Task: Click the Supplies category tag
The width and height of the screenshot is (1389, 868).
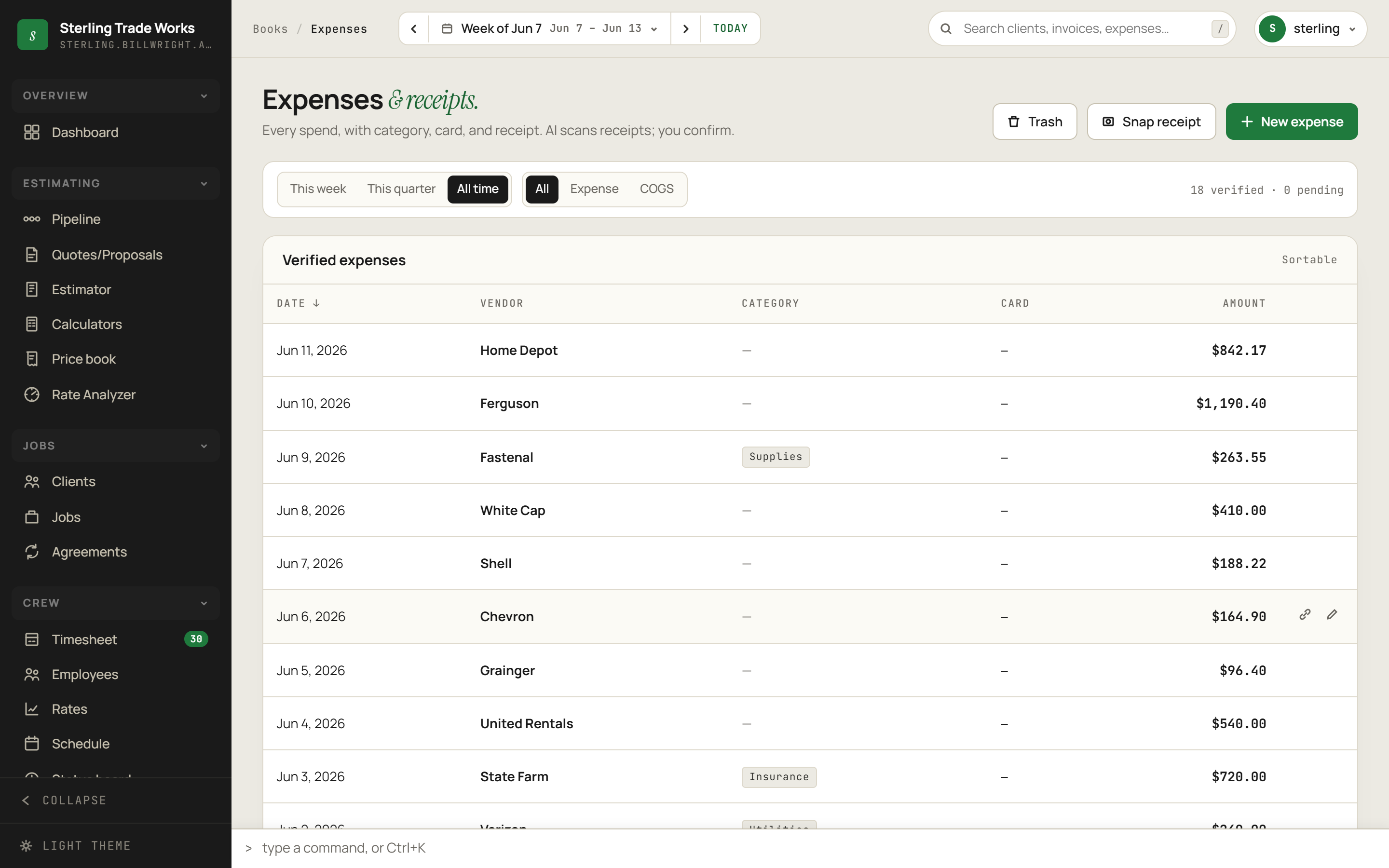Action: 776,457
